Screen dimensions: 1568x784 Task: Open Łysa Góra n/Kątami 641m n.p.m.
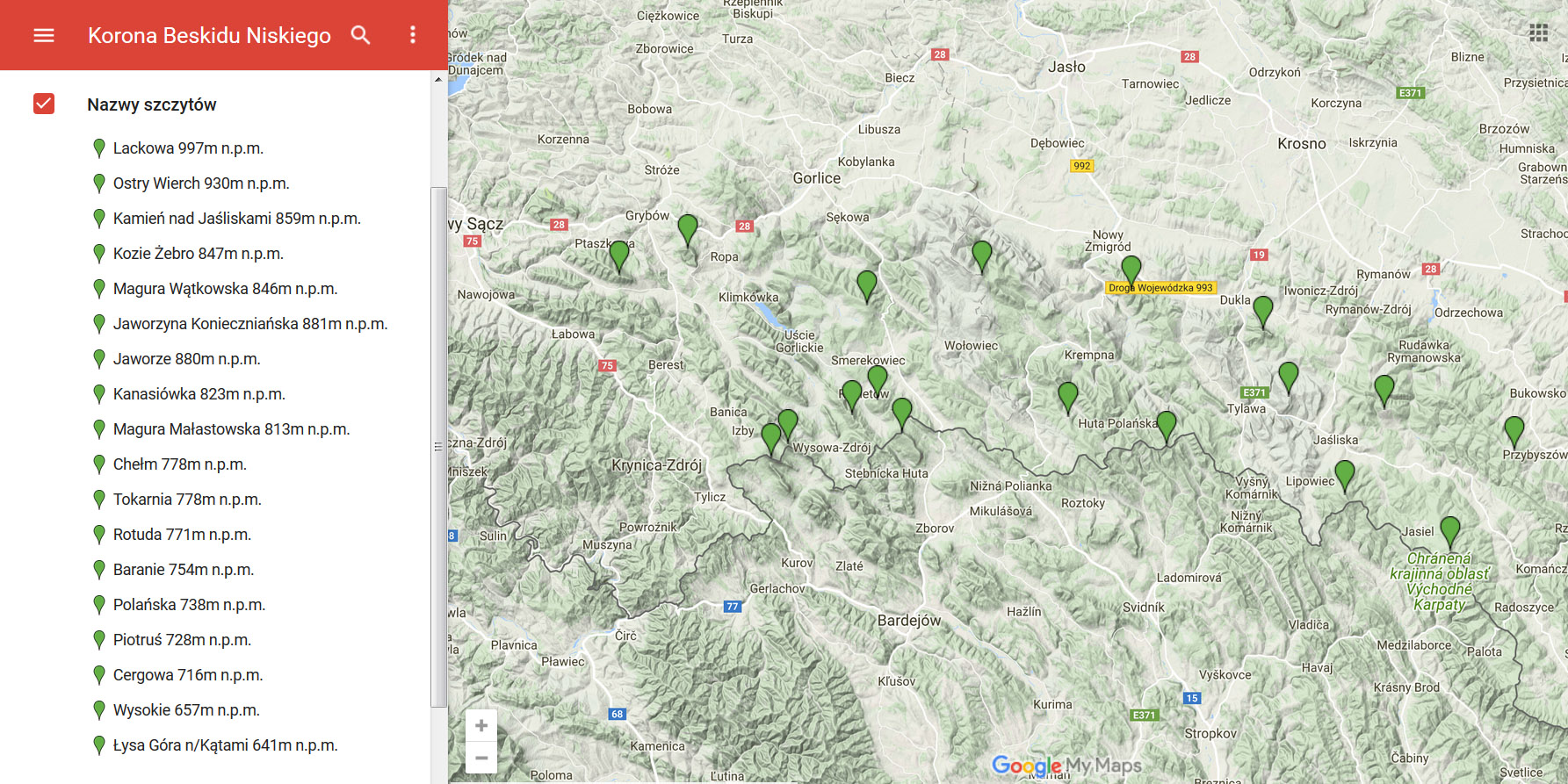tap(225, 745)
